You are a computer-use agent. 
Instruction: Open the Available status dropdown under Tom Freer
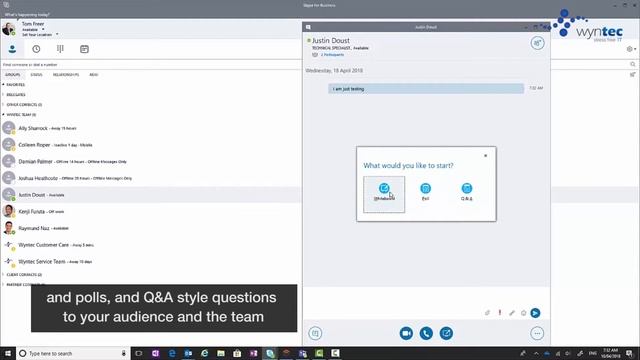(x=33, y=29)
